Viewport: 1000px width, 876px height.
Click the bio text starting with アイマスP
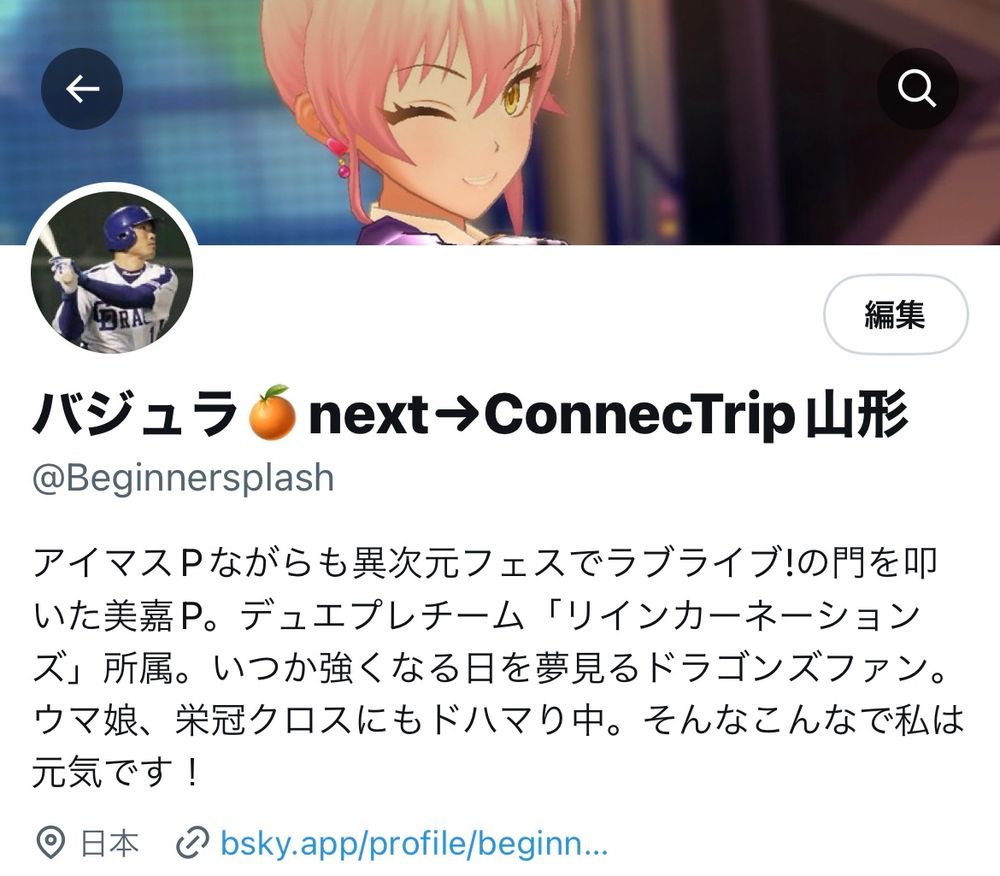(x=485, y=563)
